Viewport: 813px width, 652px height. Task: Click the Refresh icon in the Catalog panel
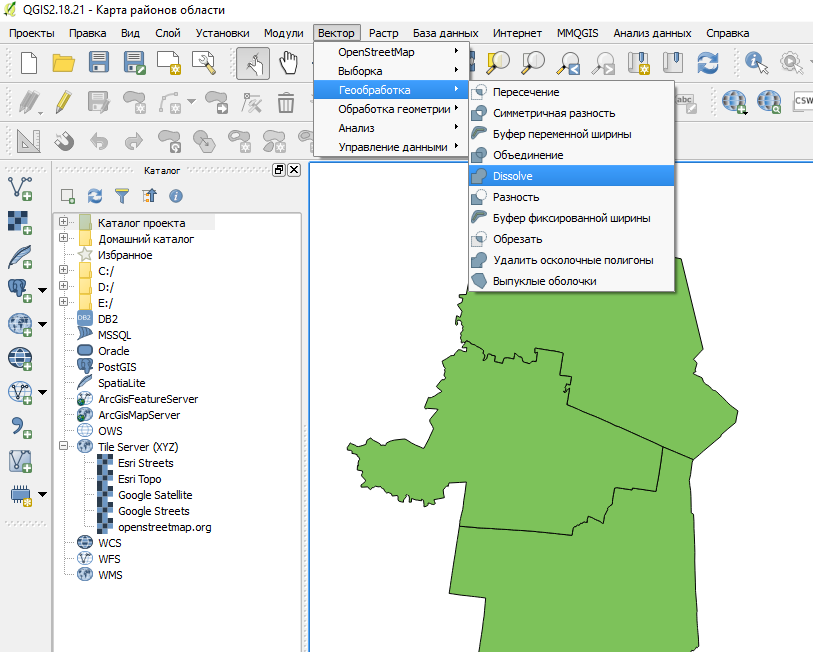pyautogui.click(x=95, y=196)
